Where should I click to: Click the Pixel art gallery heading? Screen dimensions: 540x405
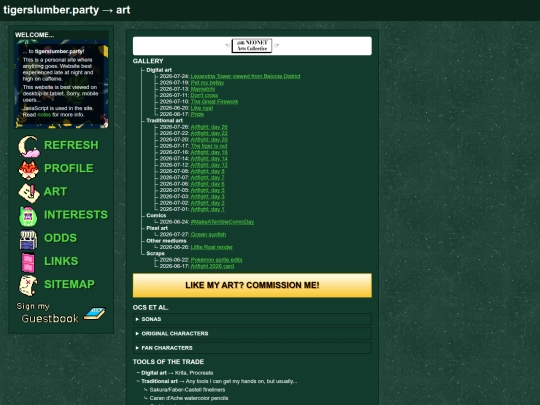click(157, 228)
